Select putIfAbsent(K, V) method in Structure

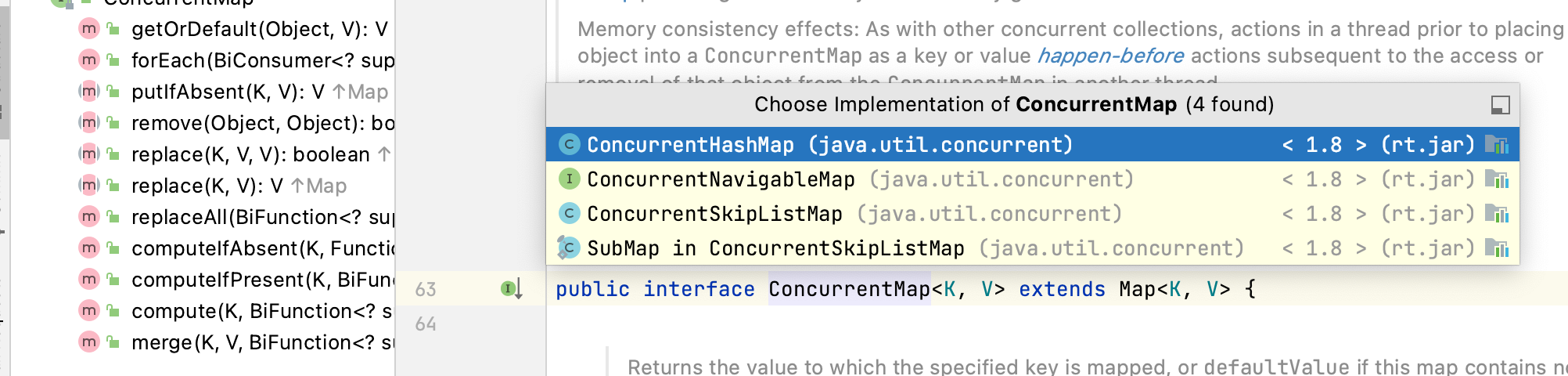(227, 92)
